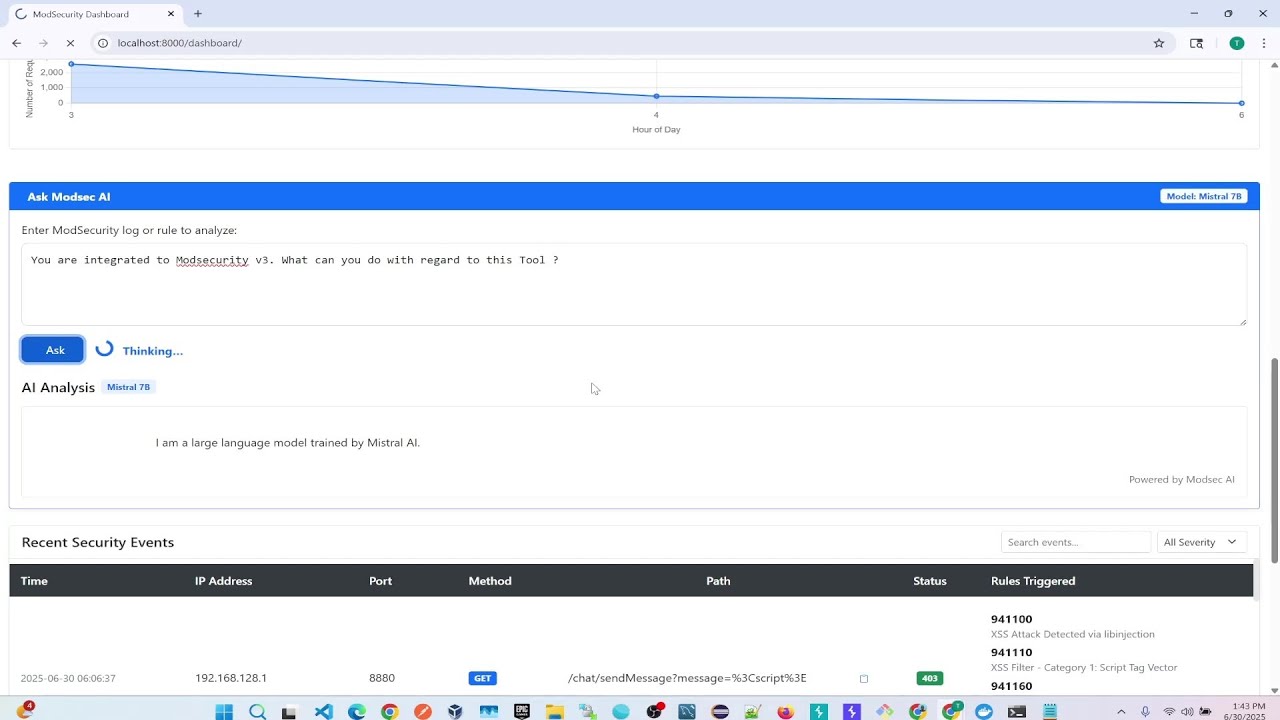Click the Port column header

tap(380, 581)
